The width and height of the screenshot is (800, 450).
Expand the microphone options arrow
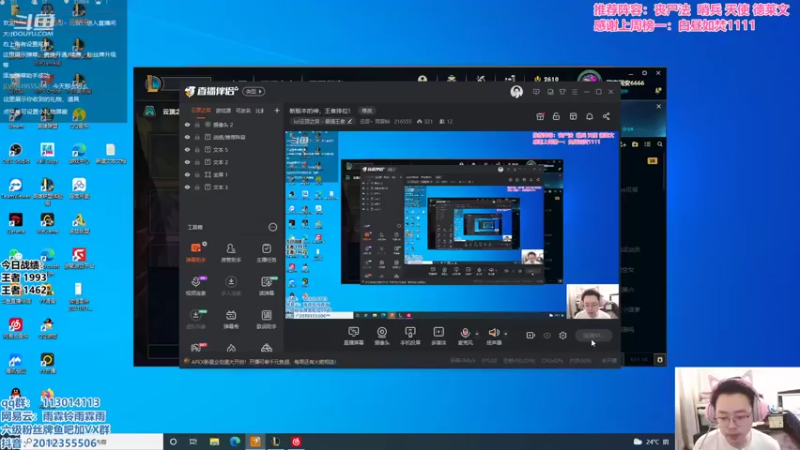point(477,334)
